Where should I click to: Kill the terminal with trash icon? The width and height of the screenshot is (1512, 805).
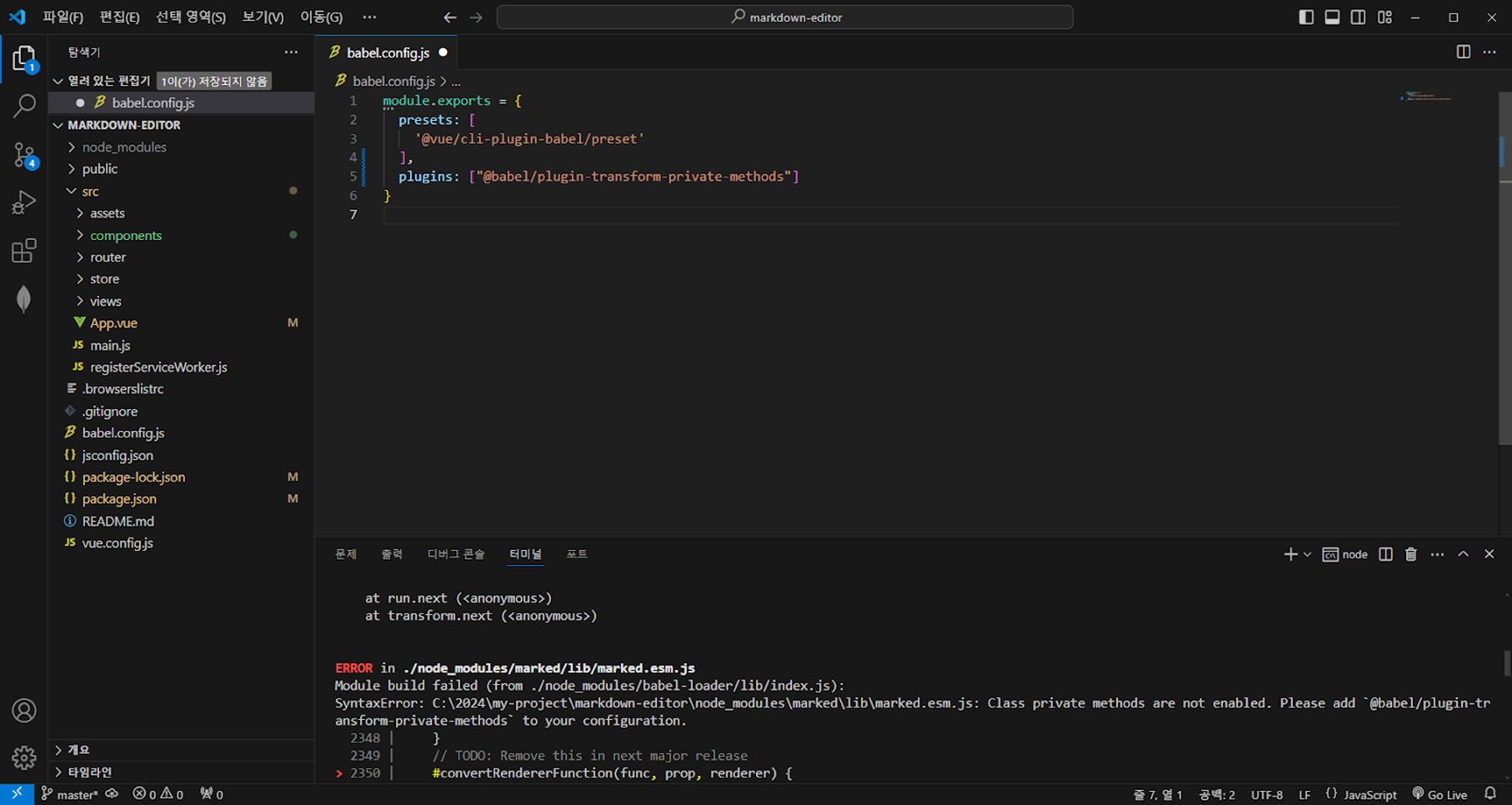click(x=1410, y=553)
